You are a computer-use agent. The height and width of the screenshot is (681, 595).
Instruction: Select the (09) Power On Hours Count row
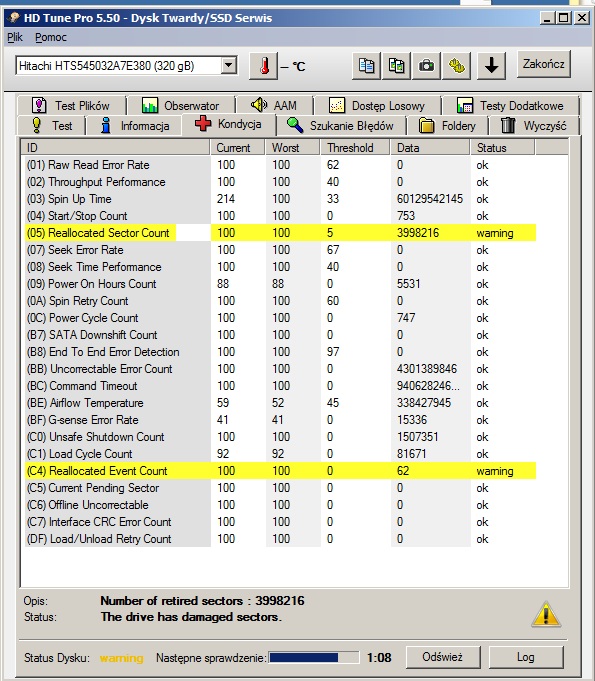pyautogui.click(x=281, y=284)
